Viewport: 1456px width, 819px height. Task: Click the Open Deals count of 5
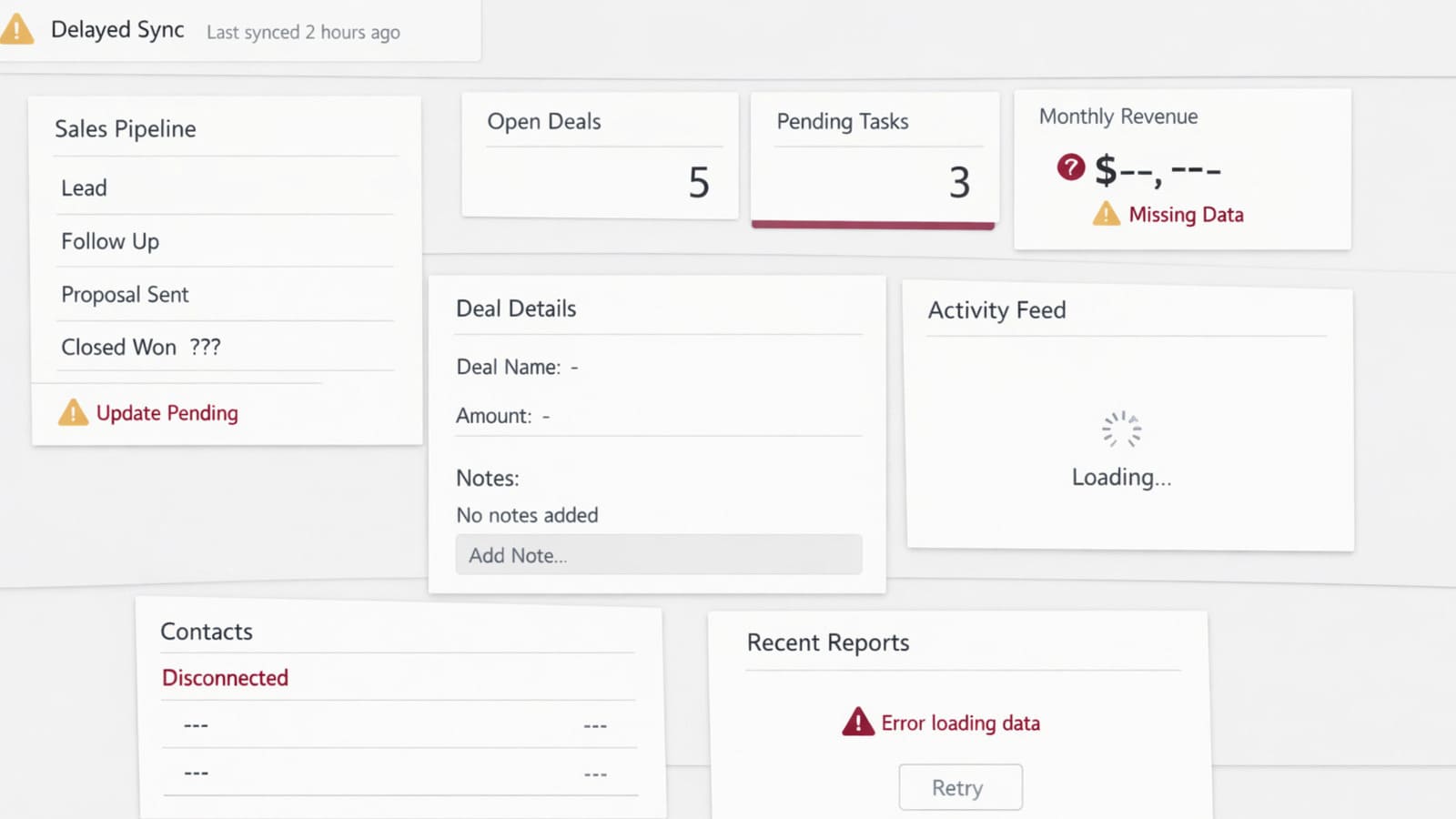point(700,184)
